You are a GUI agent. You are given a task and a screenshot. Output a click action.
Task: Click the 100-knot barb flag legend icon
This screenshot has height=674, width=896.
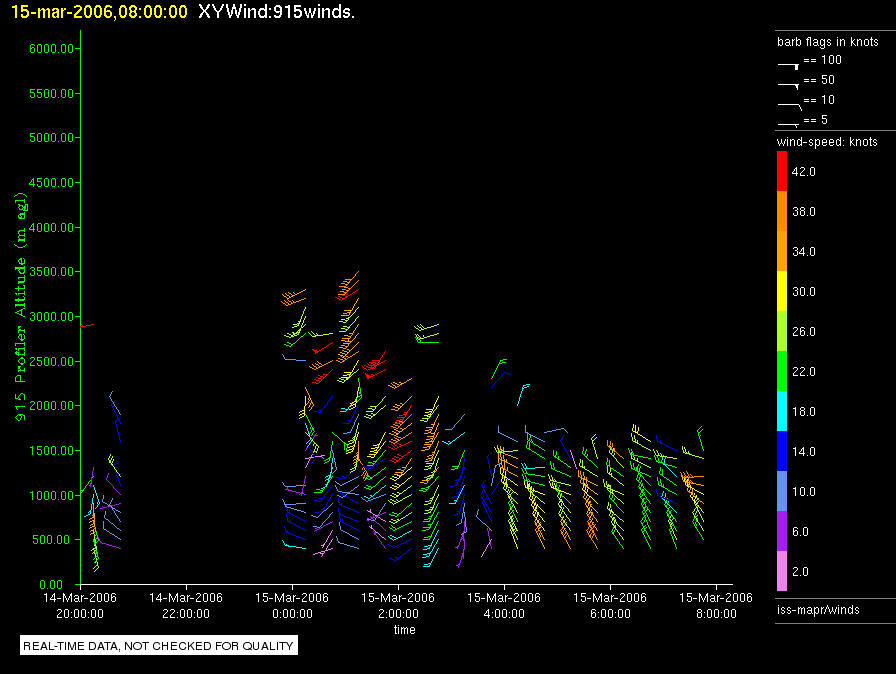pyautogui.click(x=789, y=66)
